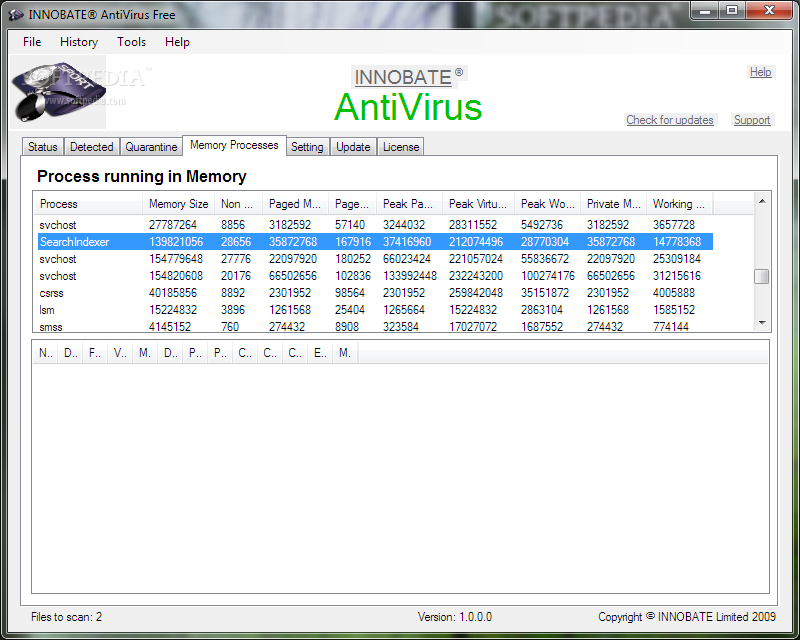Click the E.. column header in lower list
The width and height of the screenshot is (800, 640).
pos(320,353)
